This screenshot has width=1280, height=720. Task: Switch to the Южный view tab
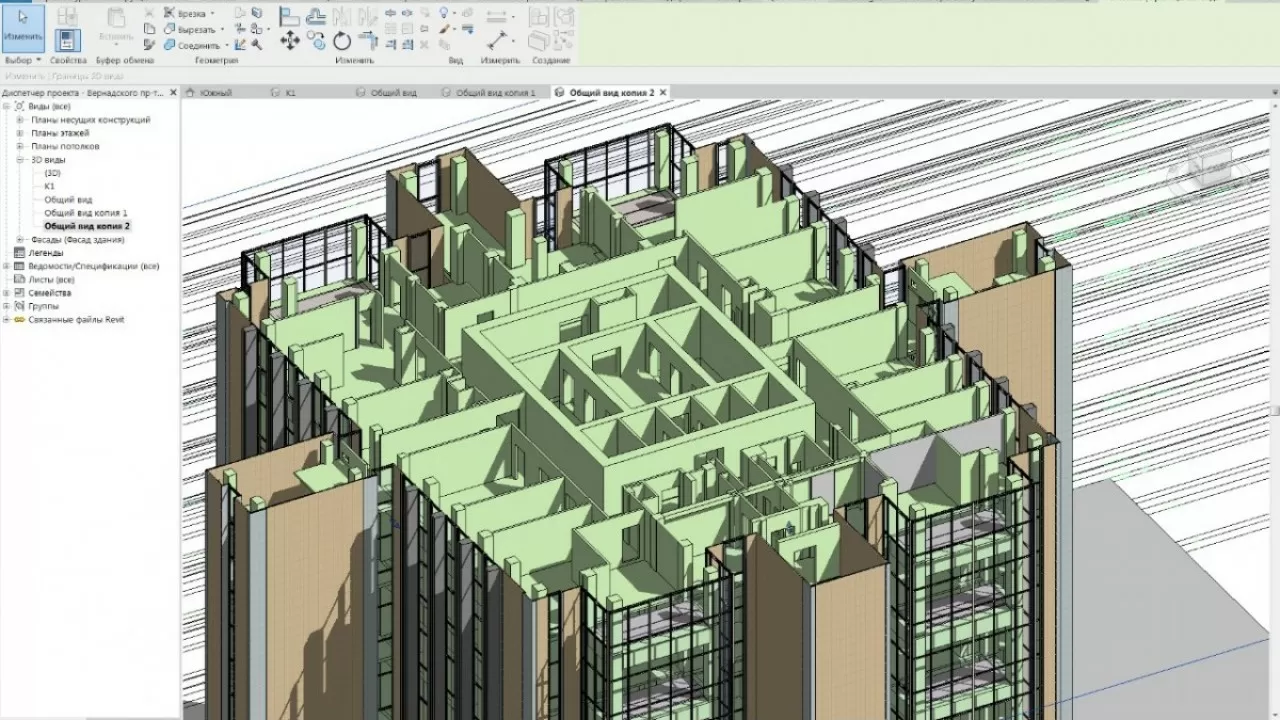pyautogui.click(x=215, y=93)
